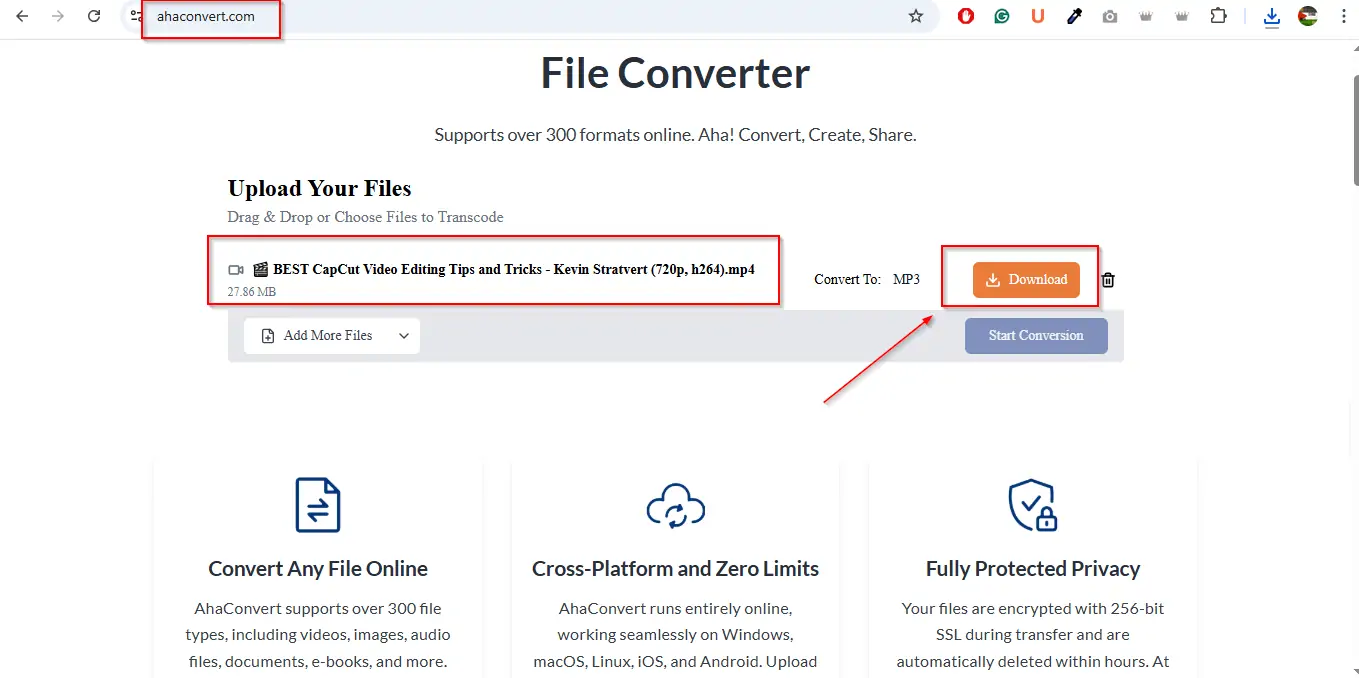The image size is (1359, 678).
Task: Bookmark this page with the star icon
Action: pyautogui.click(x=915, y=16)
